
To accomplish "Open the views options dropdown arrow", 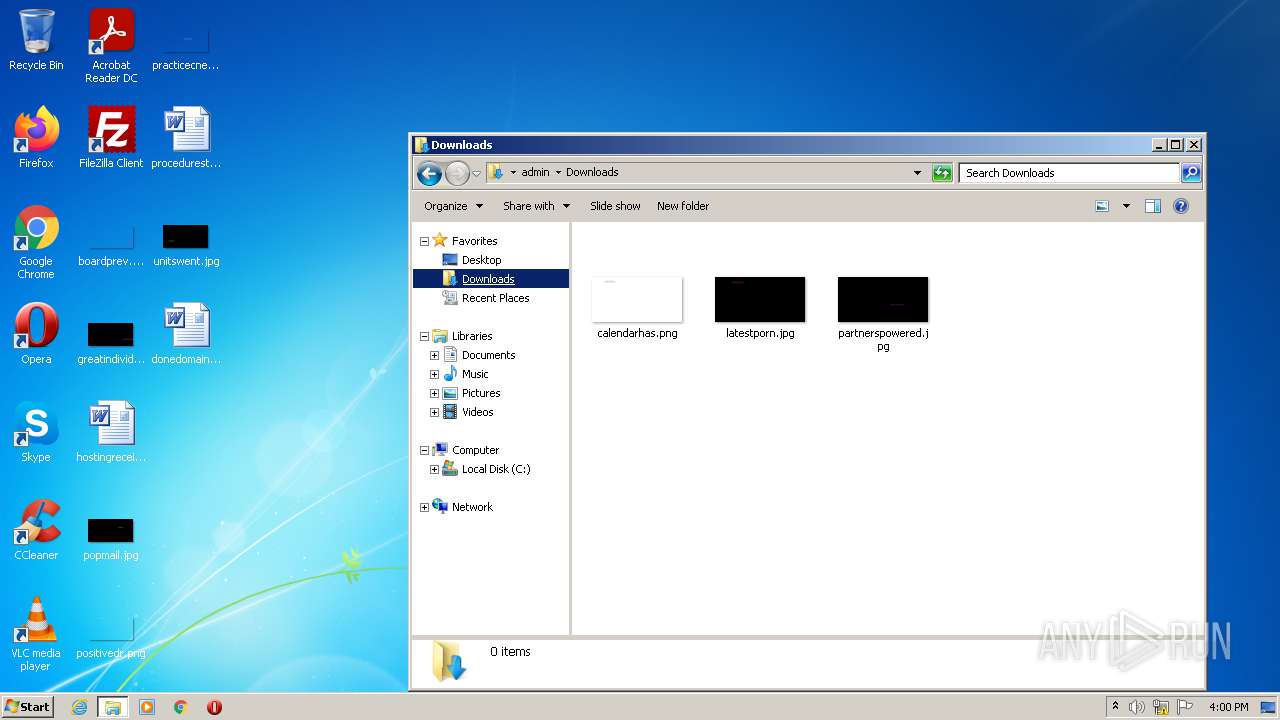I will pos(1126,206).
